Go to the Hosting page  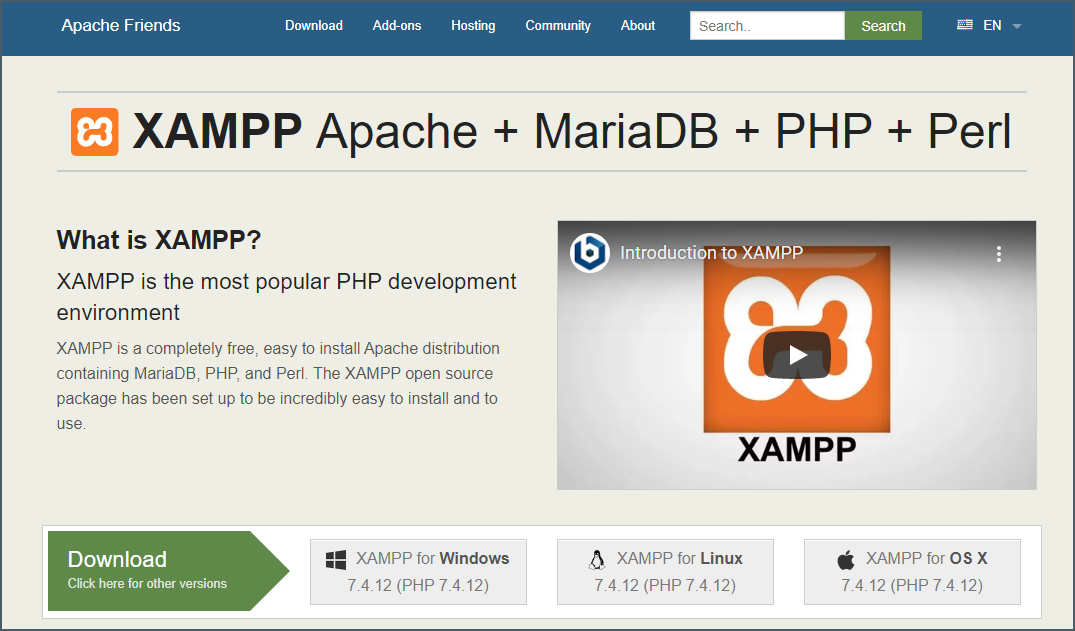click(473, 25)
